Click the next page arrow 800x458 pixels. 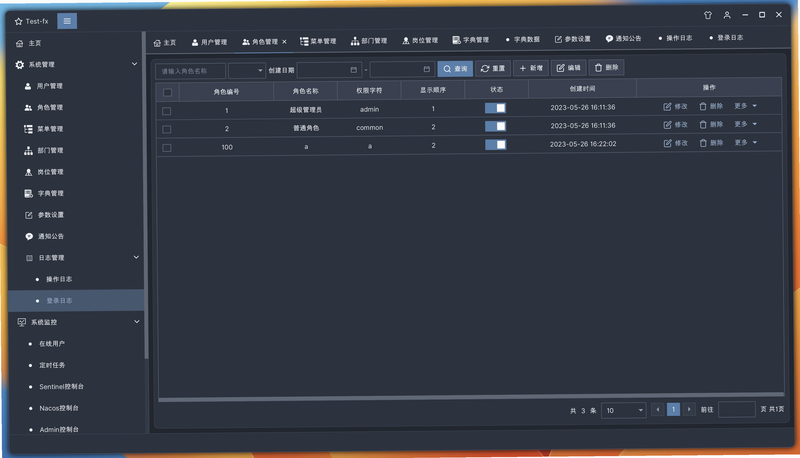point(689,409)
